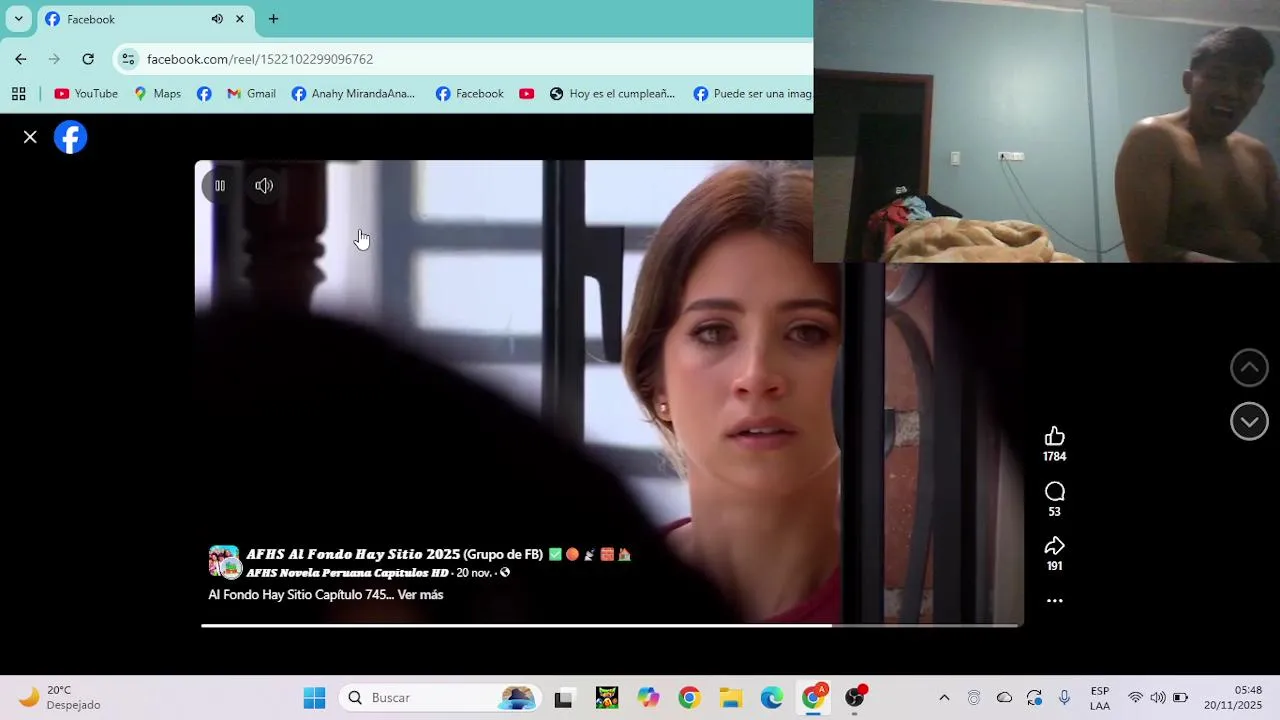Open the Chrome tab search dropdown

18,19
